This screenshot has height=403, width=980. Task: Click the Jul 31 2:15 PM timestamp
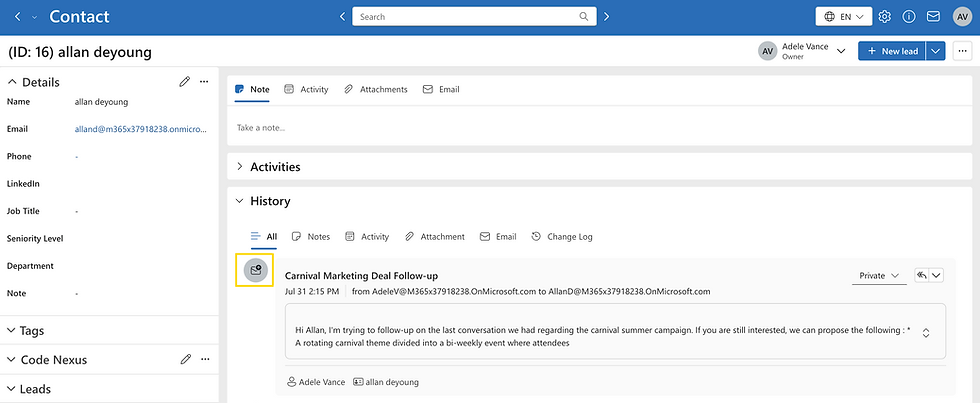(x=312, y=291)
